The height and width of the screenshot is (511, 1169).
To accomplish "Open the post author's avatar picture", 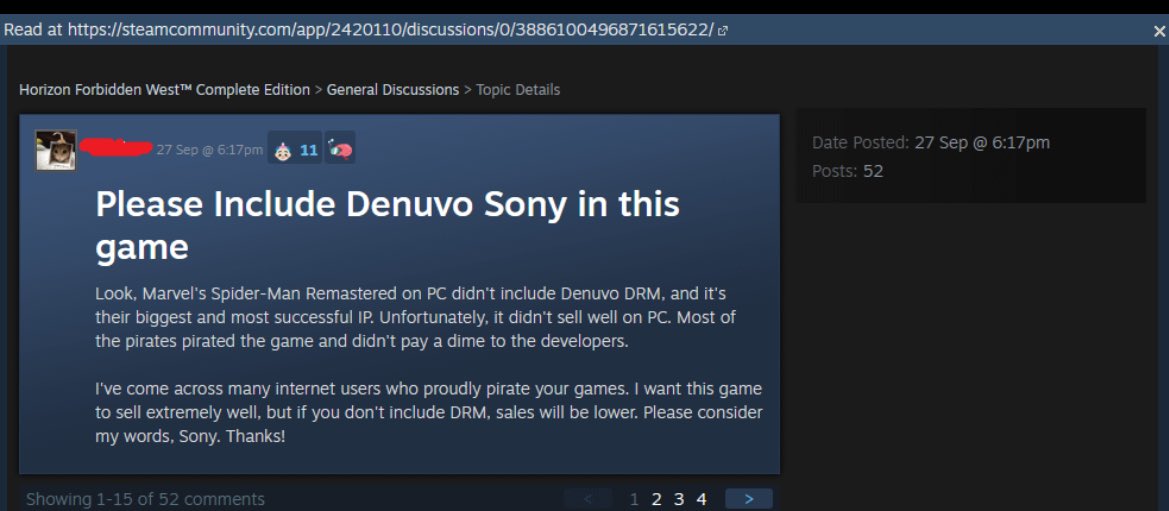I will (x=56, y=150).
